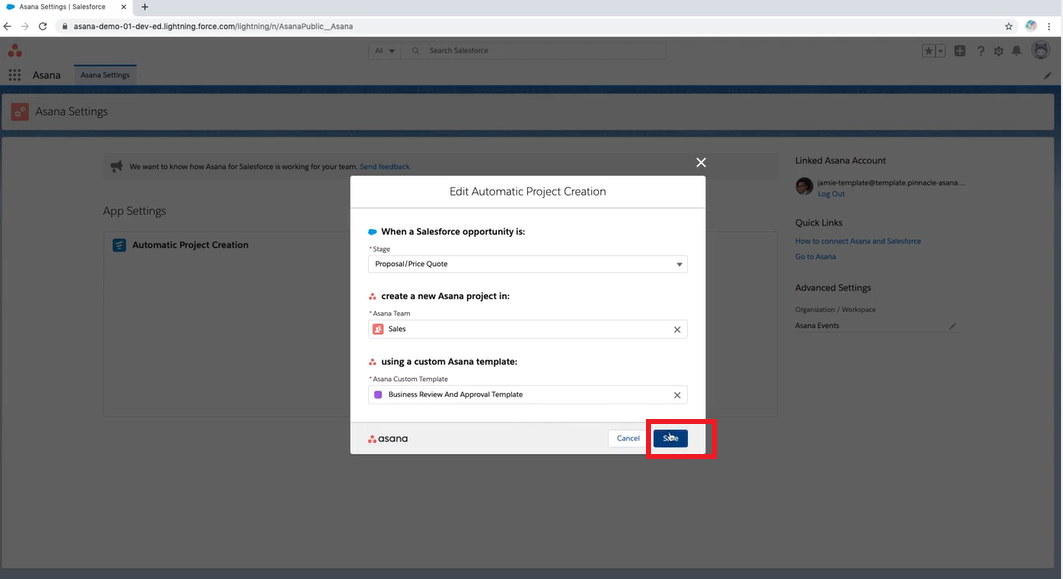
Task: Click the Send feedback link
Action: pyautogui.click(x=384, y=166)
